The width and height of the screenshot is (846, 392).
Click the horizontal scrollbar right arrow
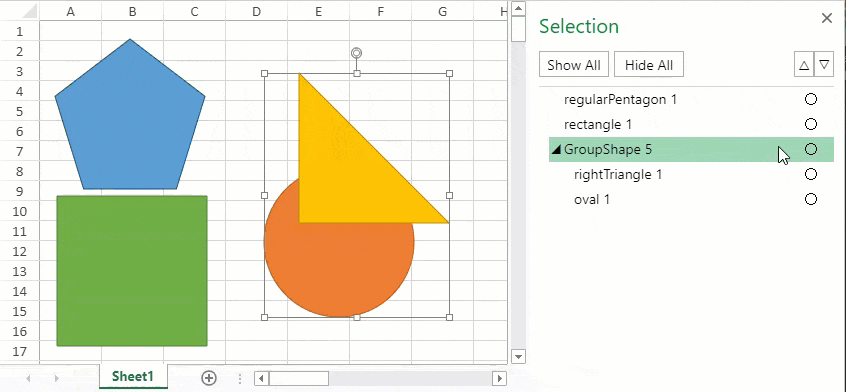(500, 379)
